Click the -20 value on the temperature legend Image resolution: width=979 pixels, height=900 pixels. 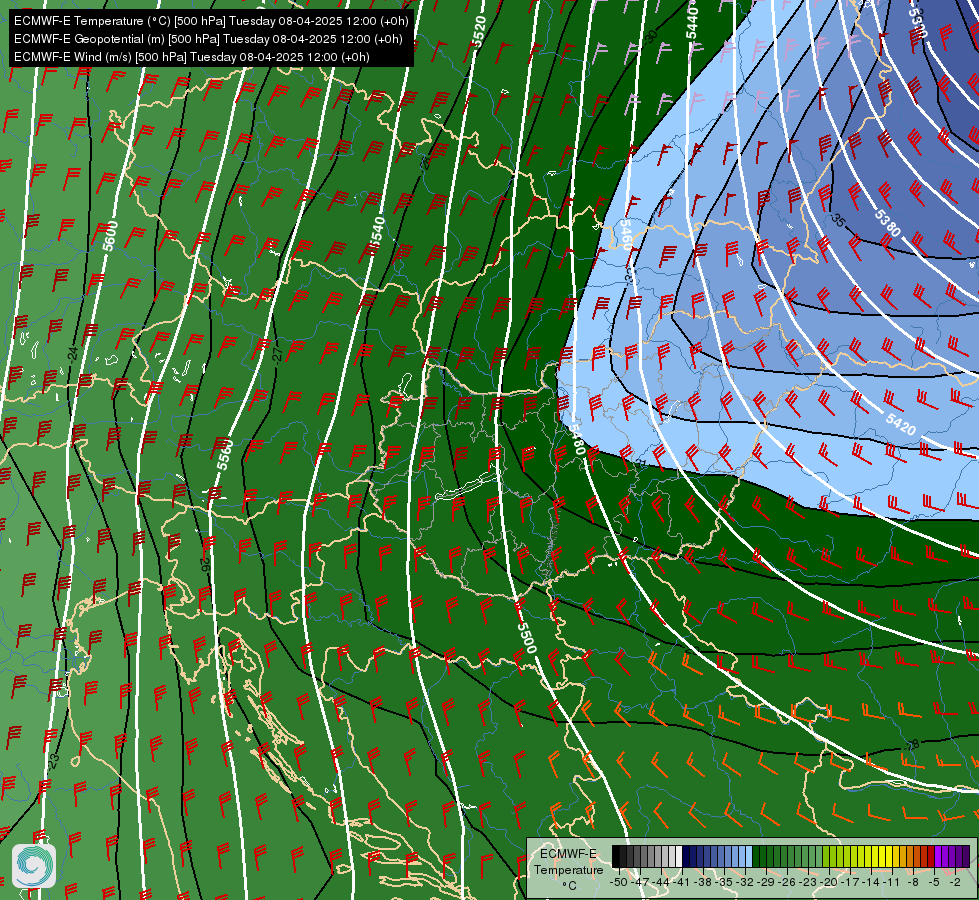click(829, 882)
